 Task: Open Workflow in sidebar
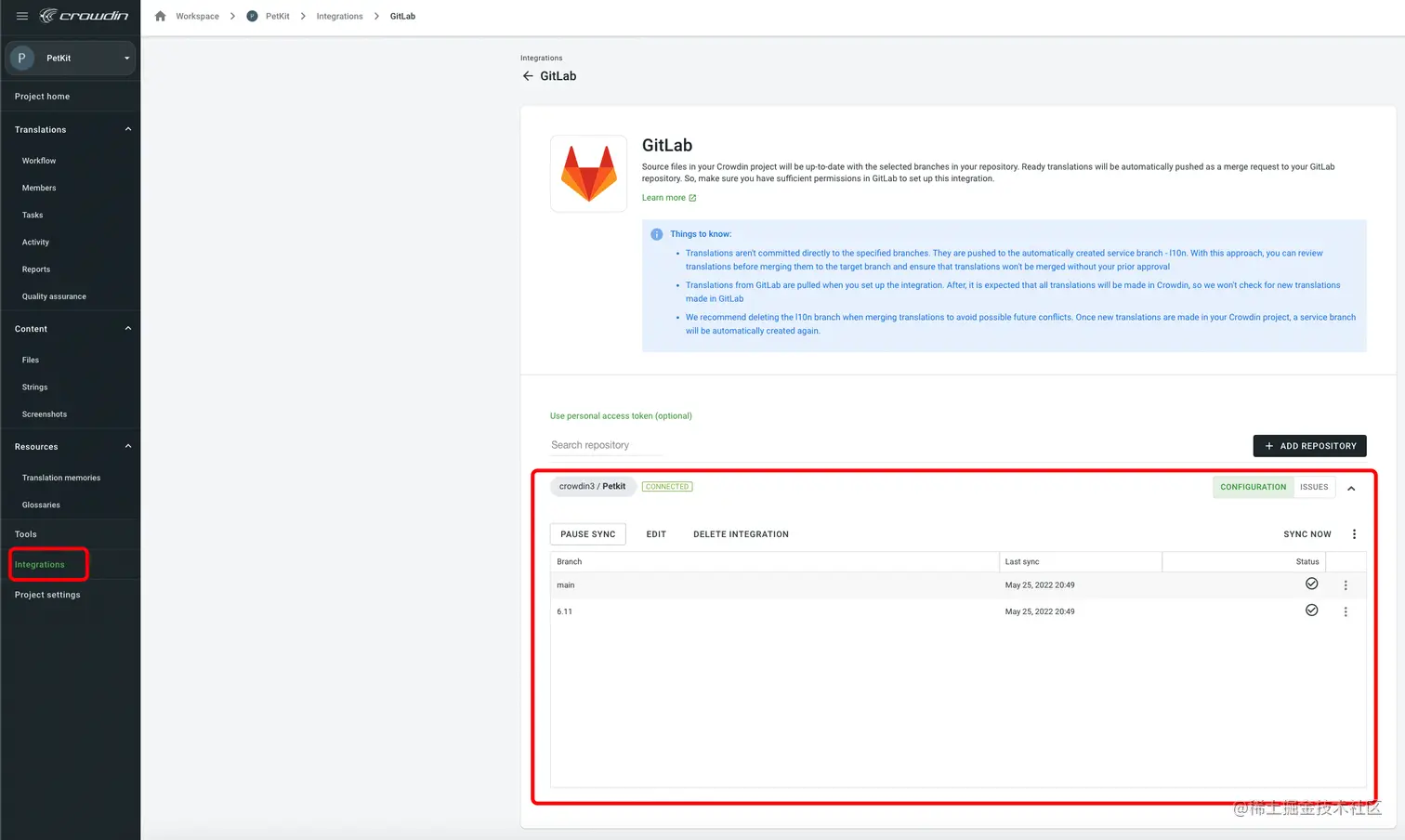pyautogui.click(x=39, y=161)
